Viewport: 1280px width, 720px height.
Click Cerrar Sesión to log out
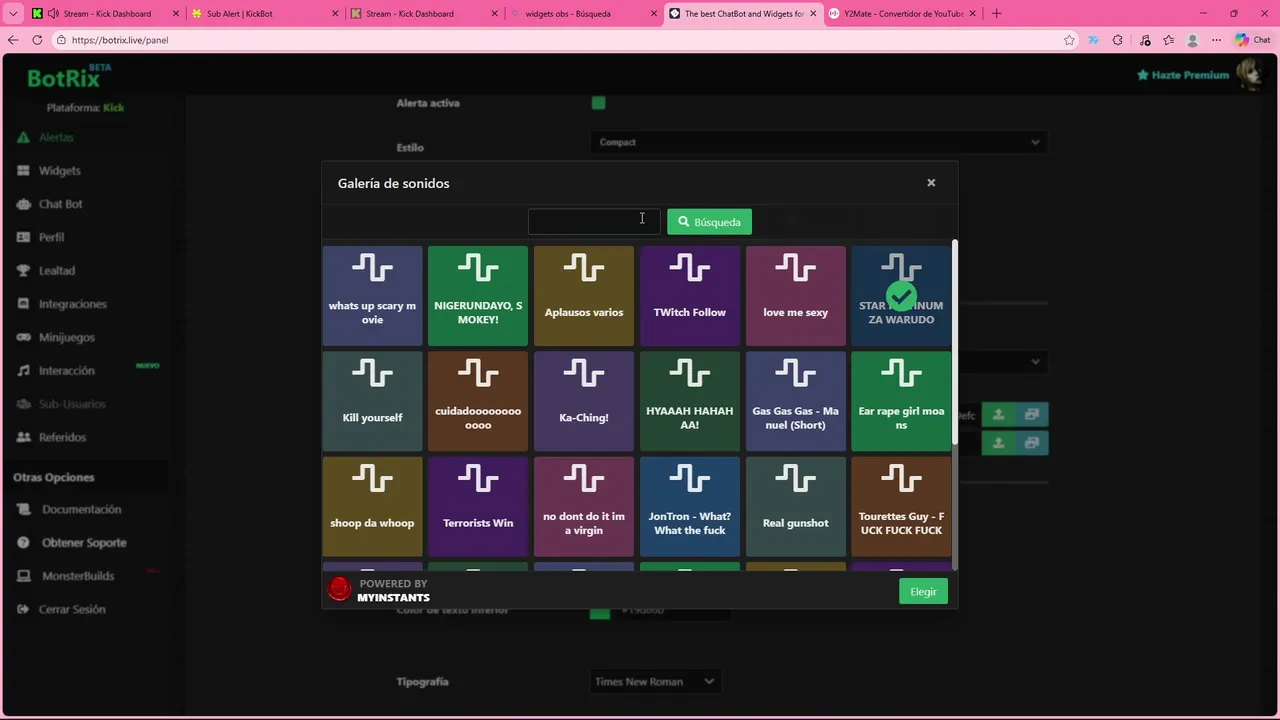61,609
